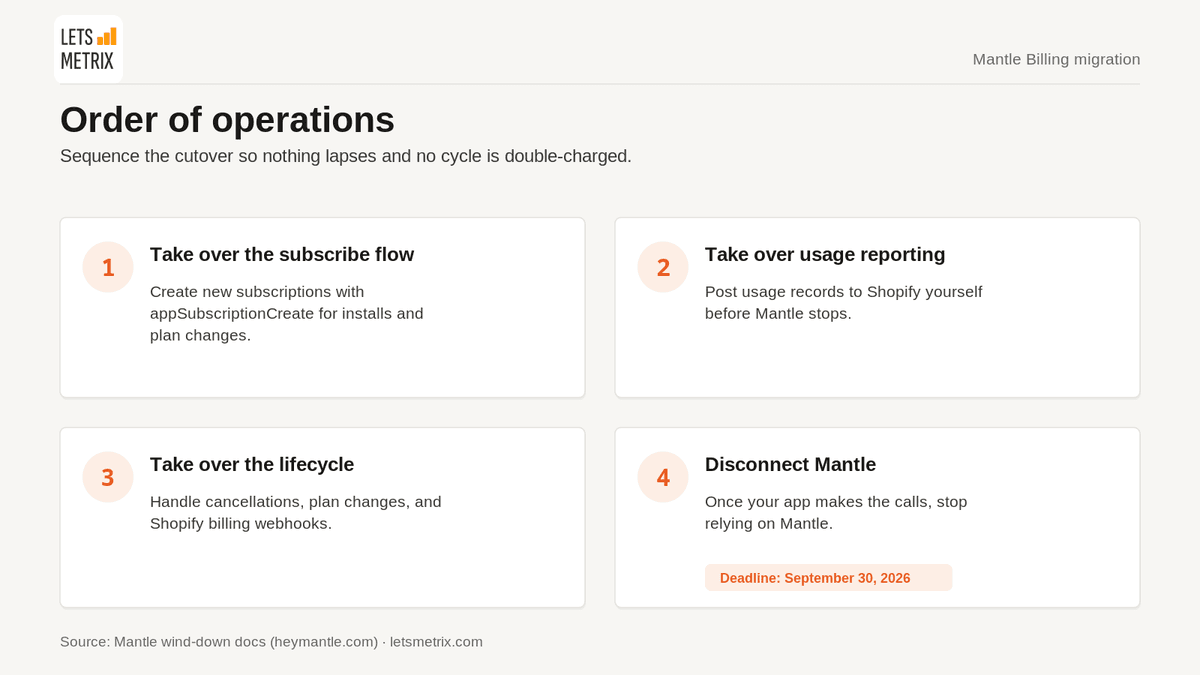Click the appSubscriptionCreate description text
This screenshot has height=675, width=1200.
[287, 313]
